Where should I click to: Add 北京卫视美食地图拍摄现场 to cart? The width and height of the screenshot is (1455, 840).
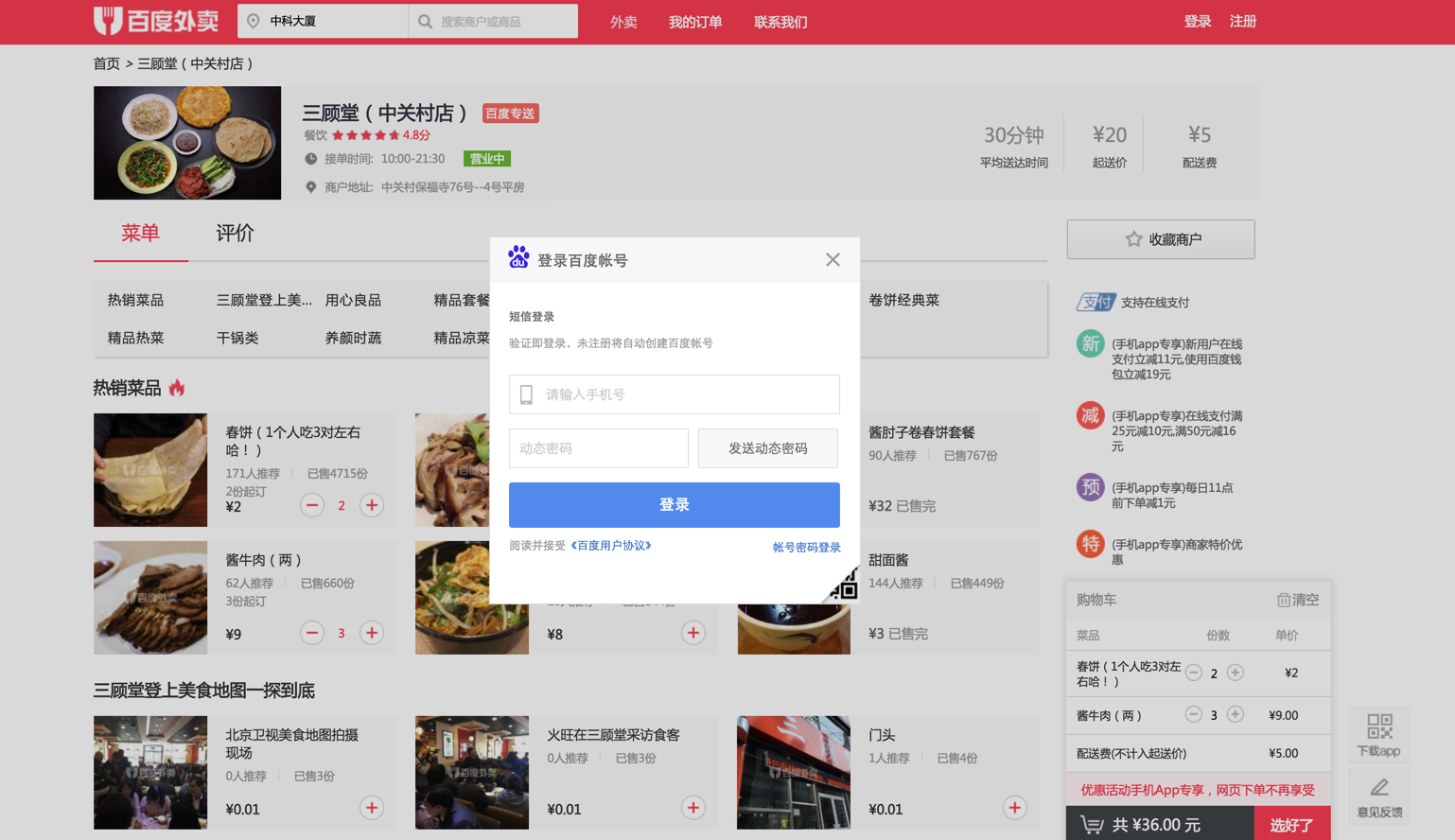pyautogui.click(x=372, y=808)
